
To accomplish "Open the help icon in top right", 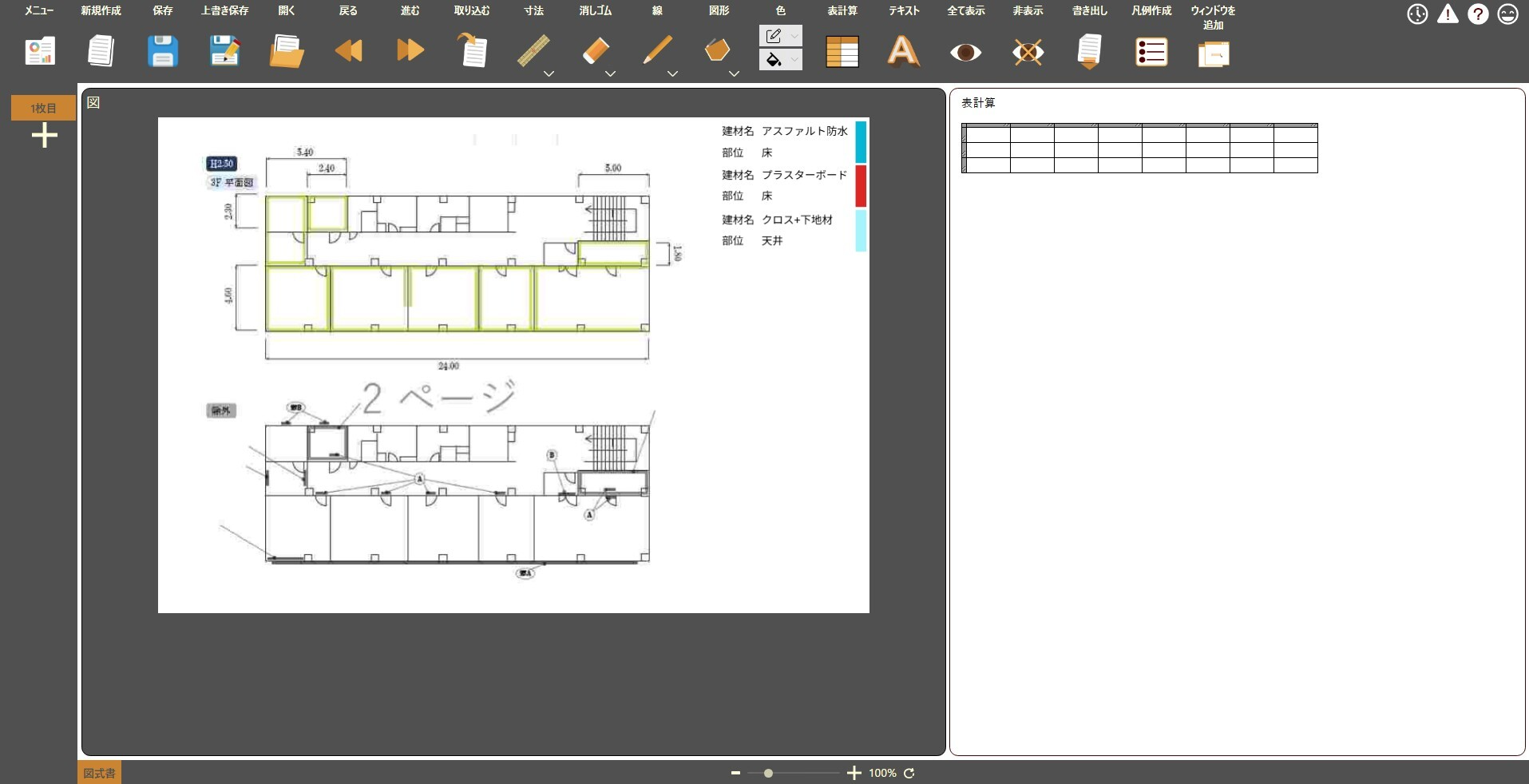I will click(1478, 14).
